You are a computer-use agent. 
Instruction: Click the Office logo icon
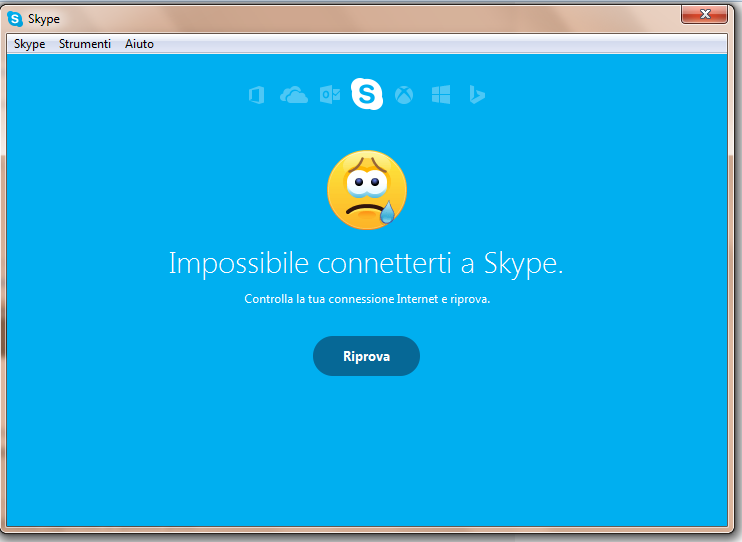click(256, 95)
